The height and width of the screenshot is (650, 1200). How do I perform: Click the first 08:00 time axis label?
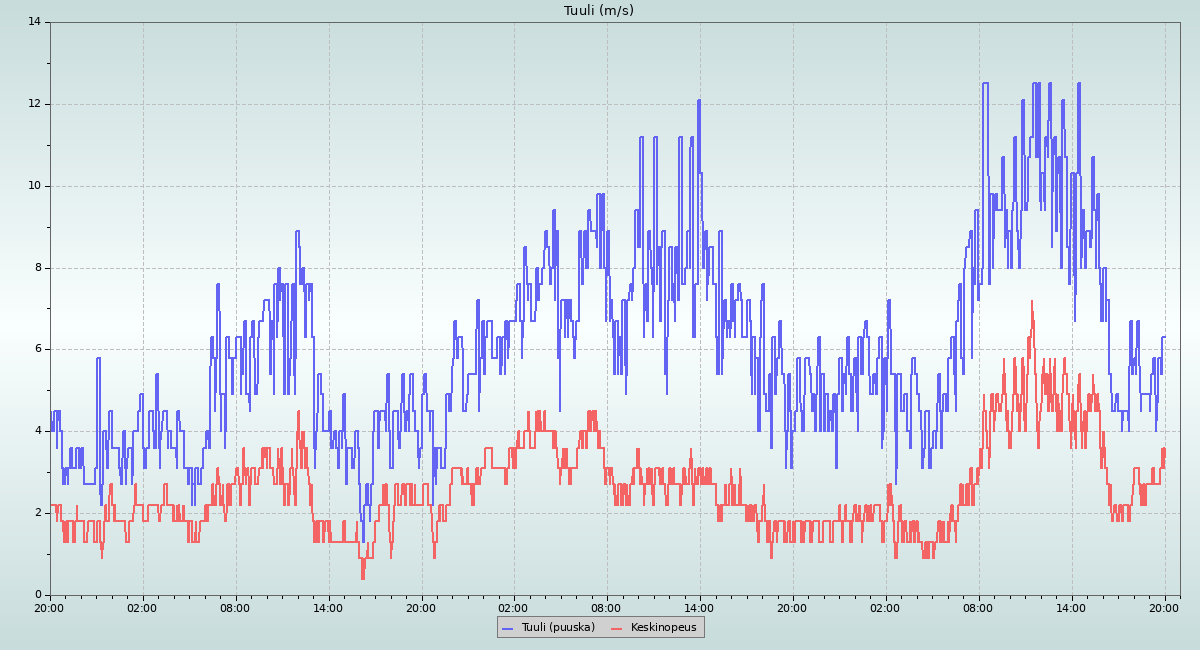235,607
